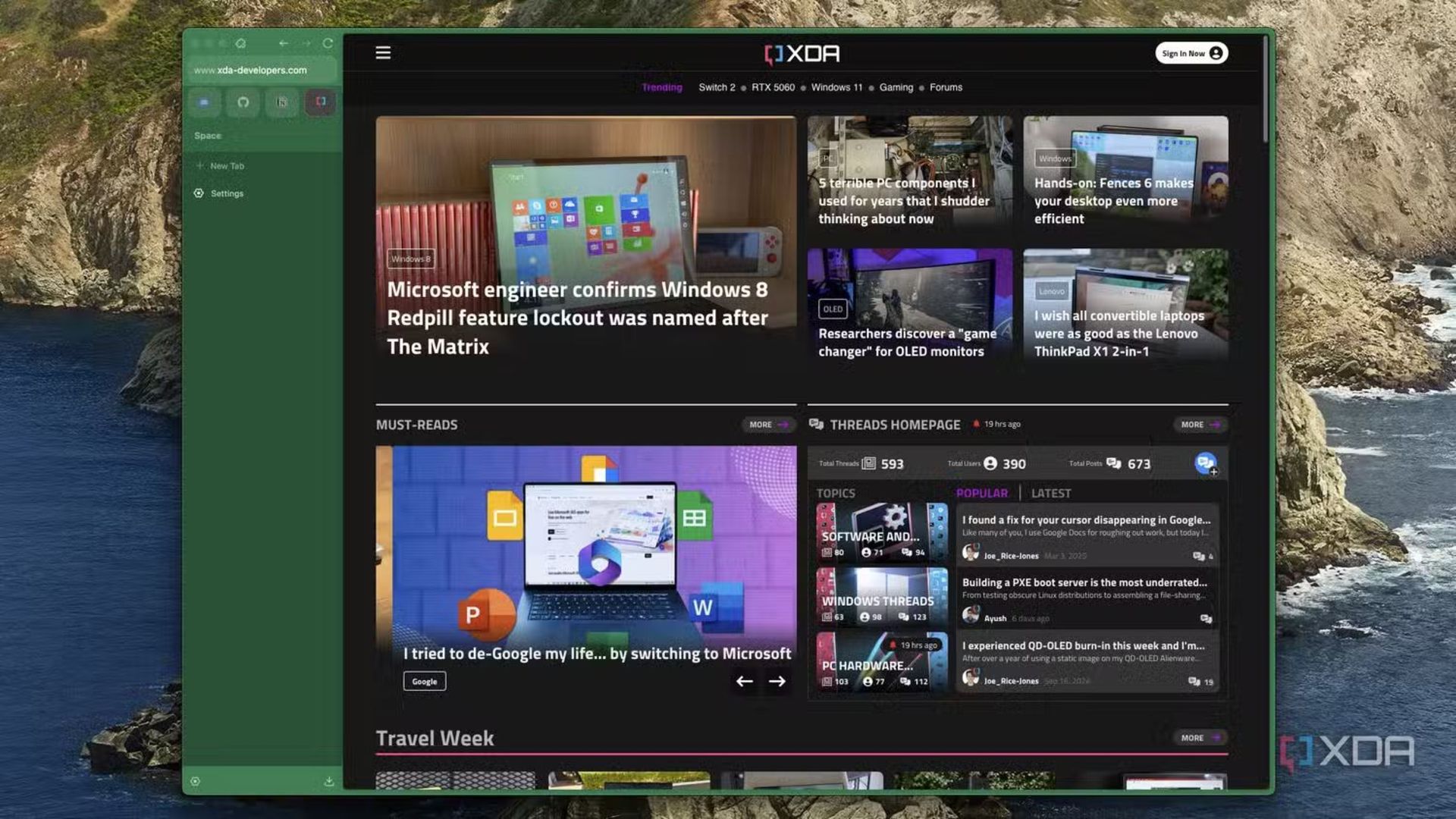Open the PC Hardware... topic card
The width and height of the screenshot is (1456, 819).
[x=882, y=661]
